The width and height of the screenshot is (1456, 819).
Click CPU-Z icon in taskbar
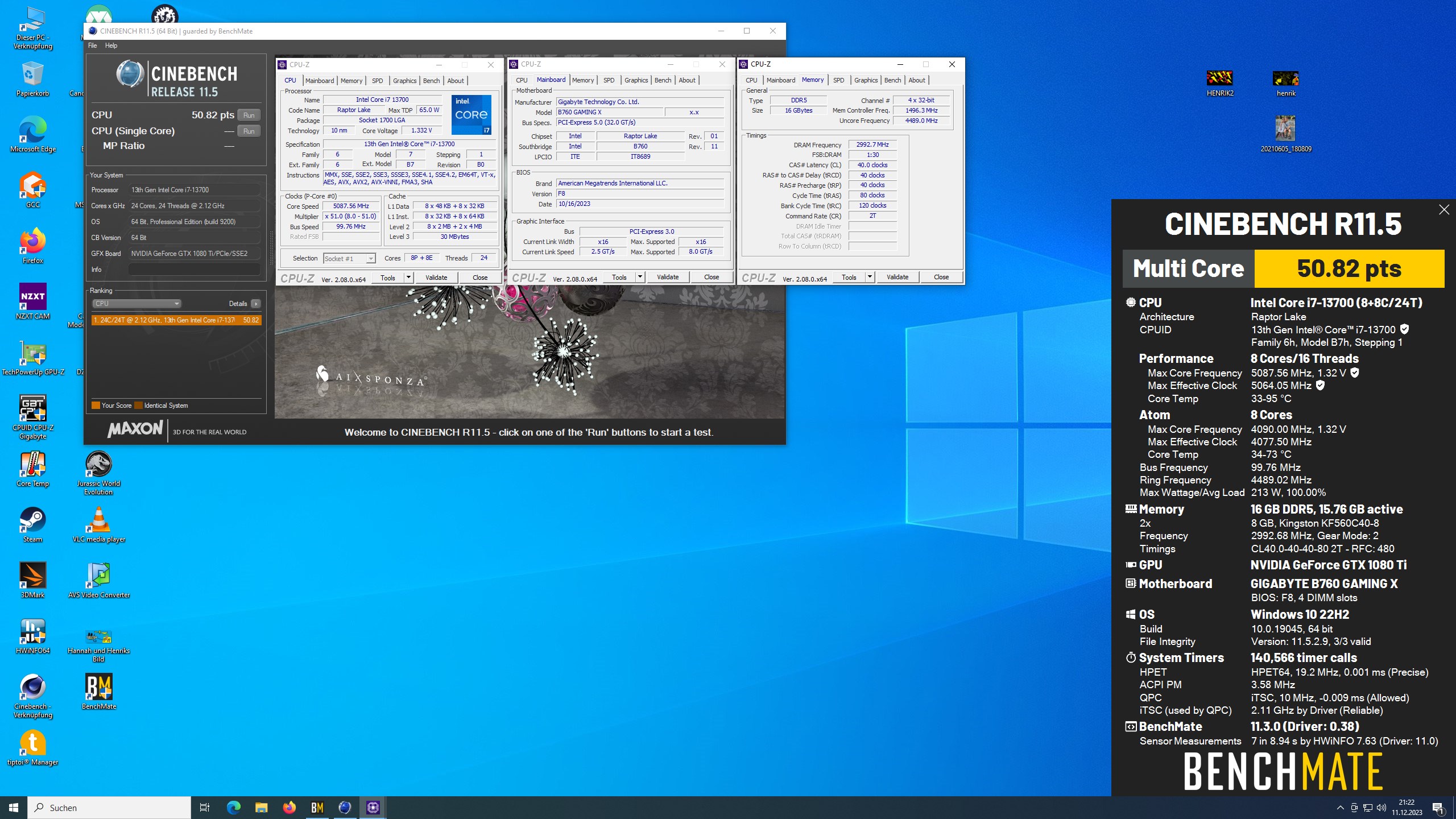coord(373,807)
